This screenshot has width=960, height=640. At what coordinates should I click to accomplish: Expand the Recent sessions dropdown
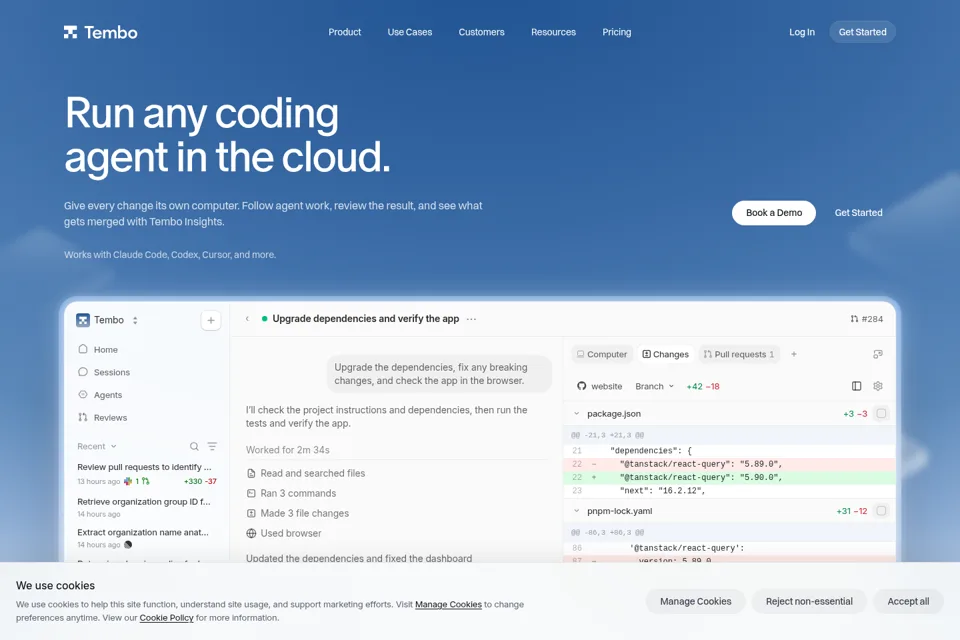(x=97, y=446)
